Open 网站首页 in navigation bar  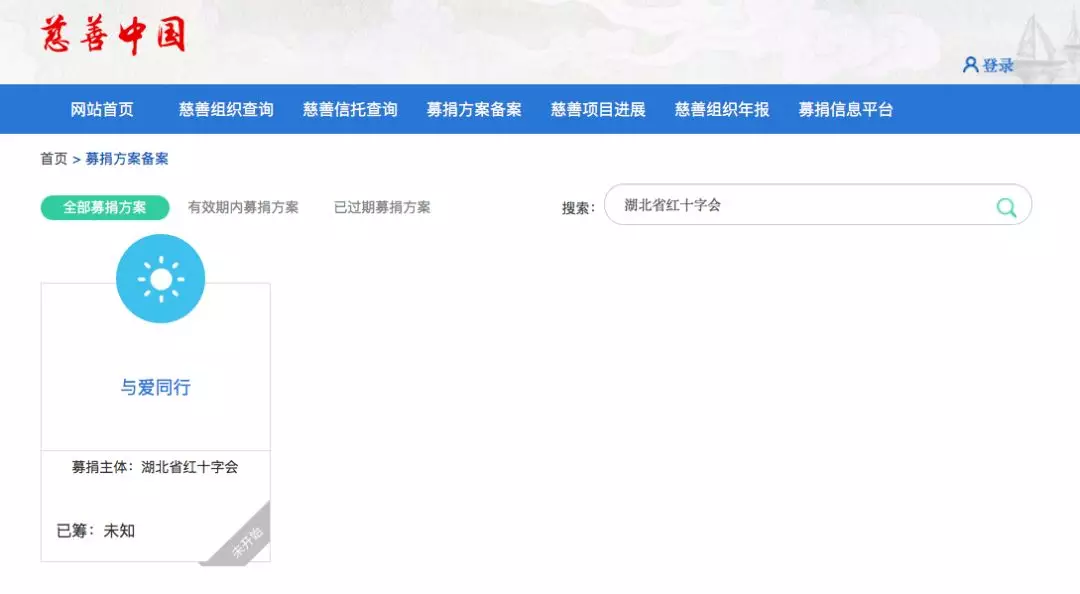tap(102, 110)
